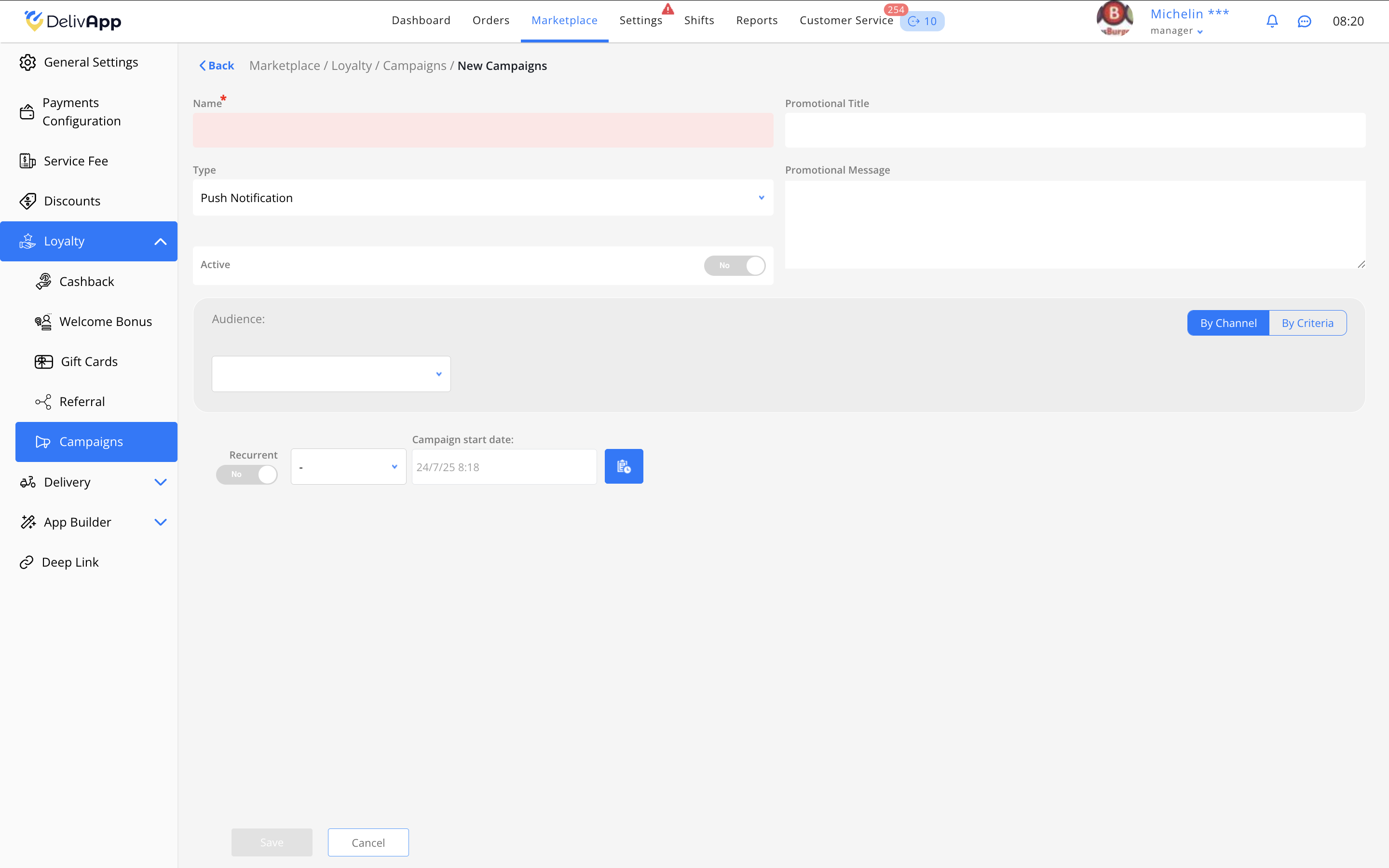The width and height of the screenshot is (1389, 868).
Task: Click the General Settings gear icon
Action: pos(27,62)
